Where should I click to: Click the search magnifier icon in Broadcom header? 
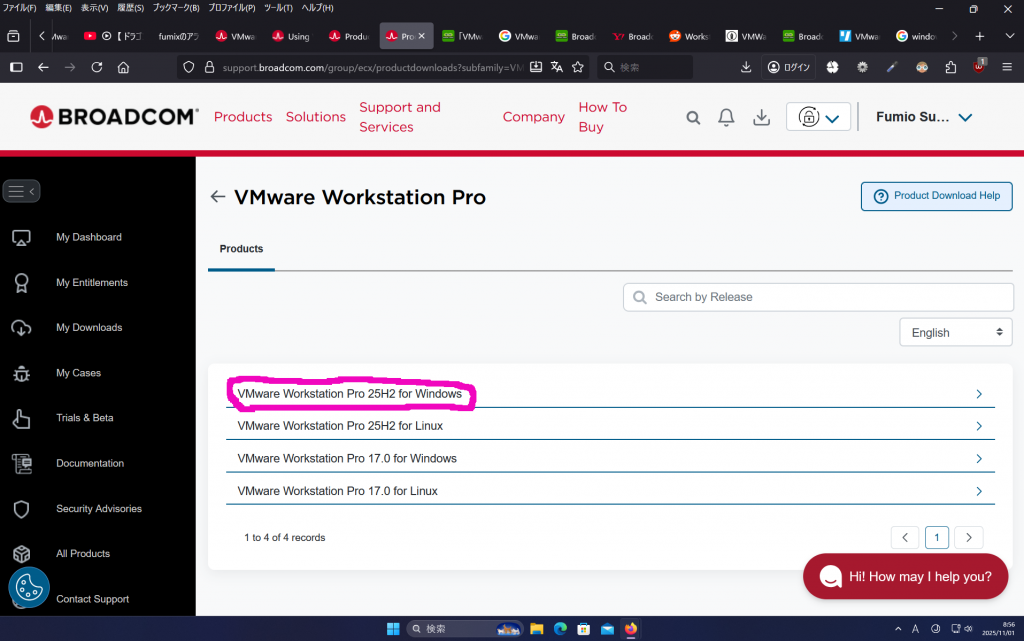pos(693,117)
